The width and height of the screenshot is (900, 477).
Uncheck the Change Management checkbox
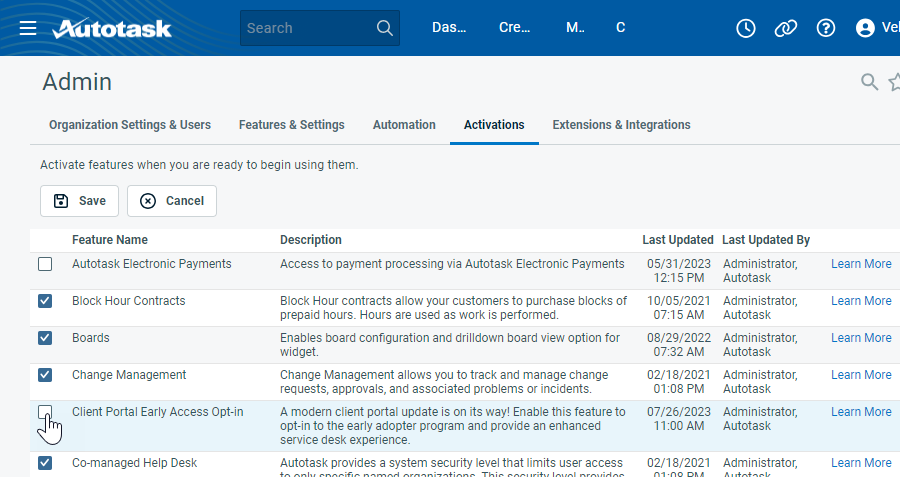[x=45, y=375]
